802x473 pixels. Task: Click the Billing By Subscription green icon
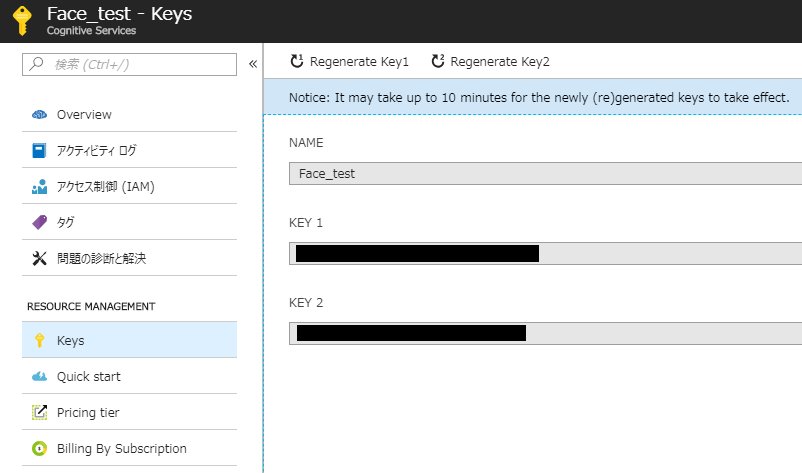(39, 448)
